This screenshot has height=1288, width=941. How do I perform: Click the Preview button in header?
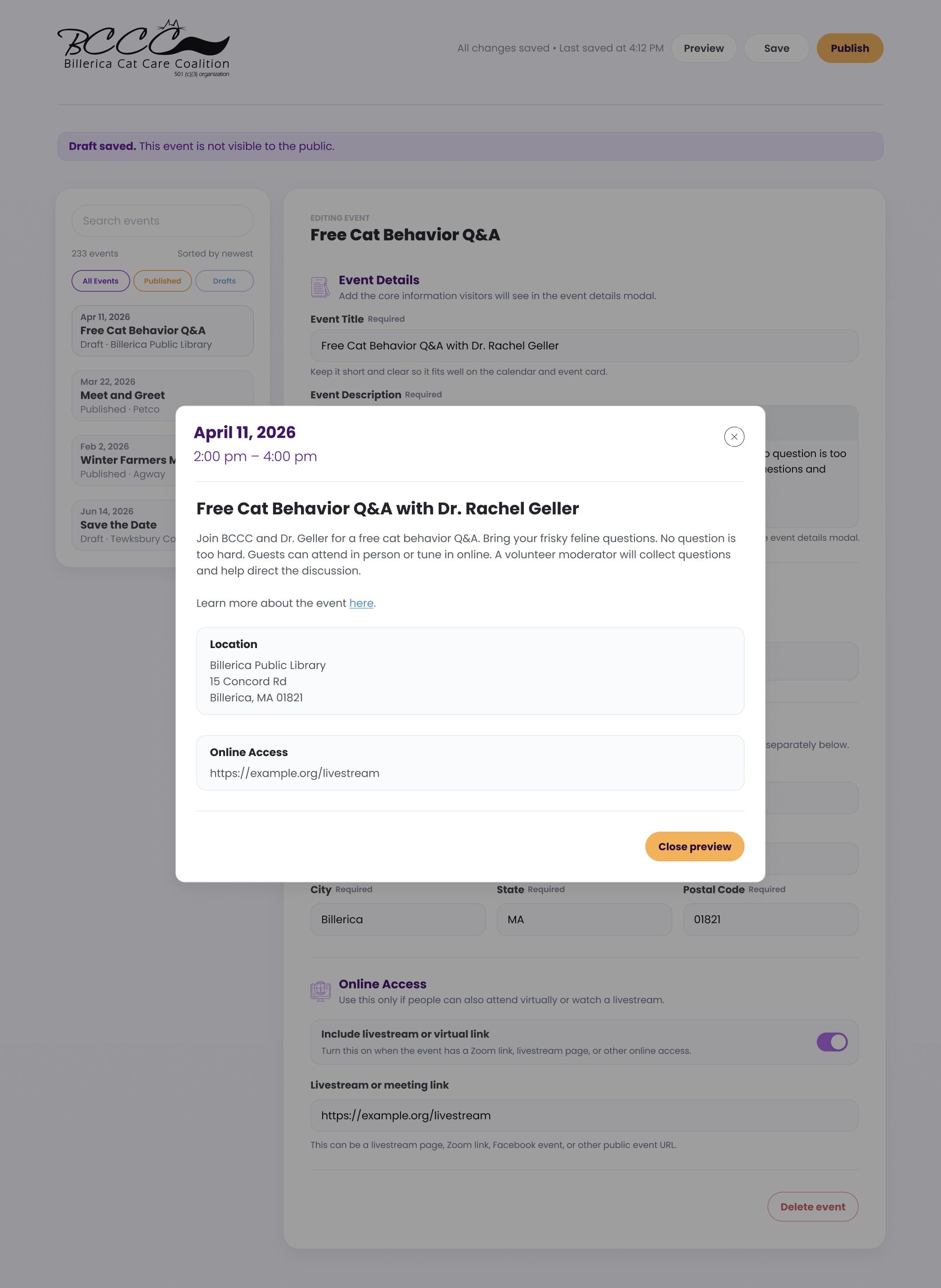[703, 49]
